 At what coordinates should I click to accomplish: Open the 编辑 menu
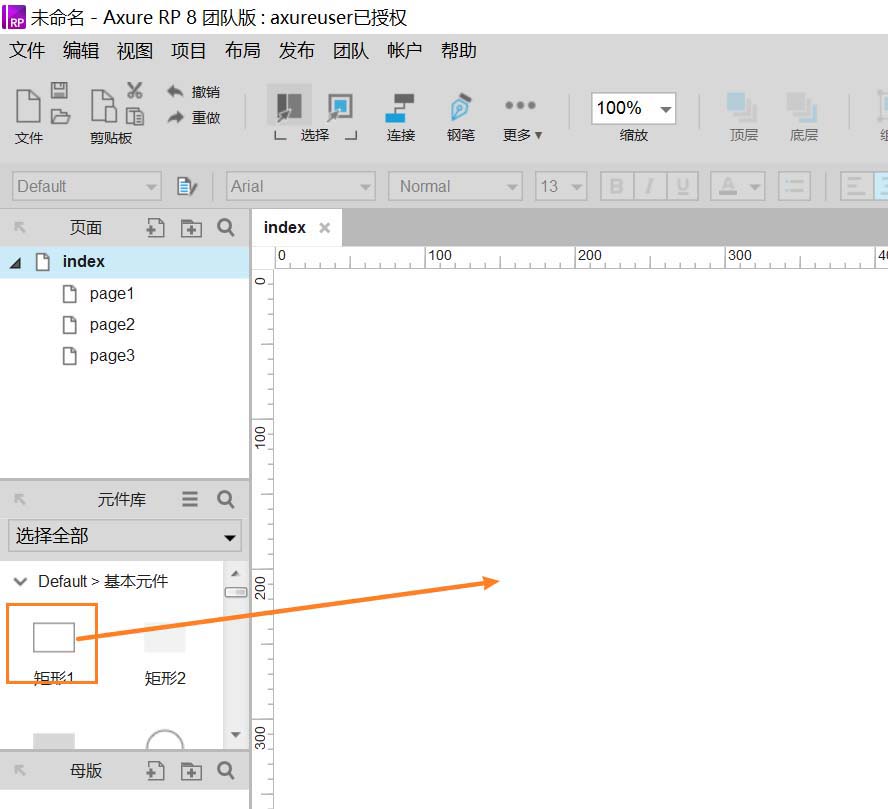(x=81, y=50)
